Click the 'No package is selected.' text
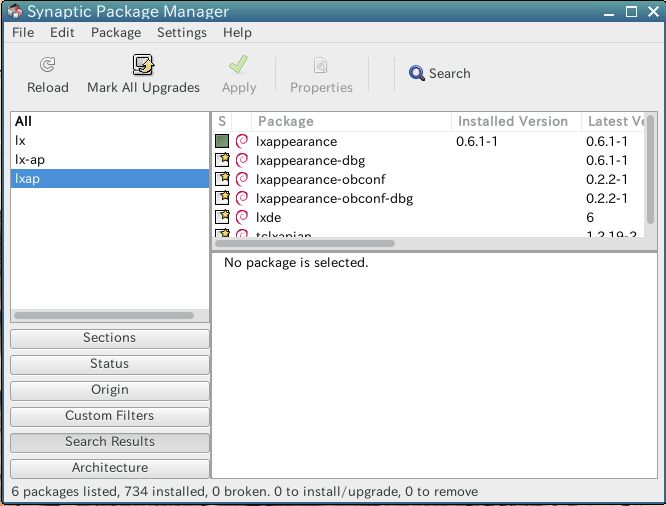 tap(296, 263)
